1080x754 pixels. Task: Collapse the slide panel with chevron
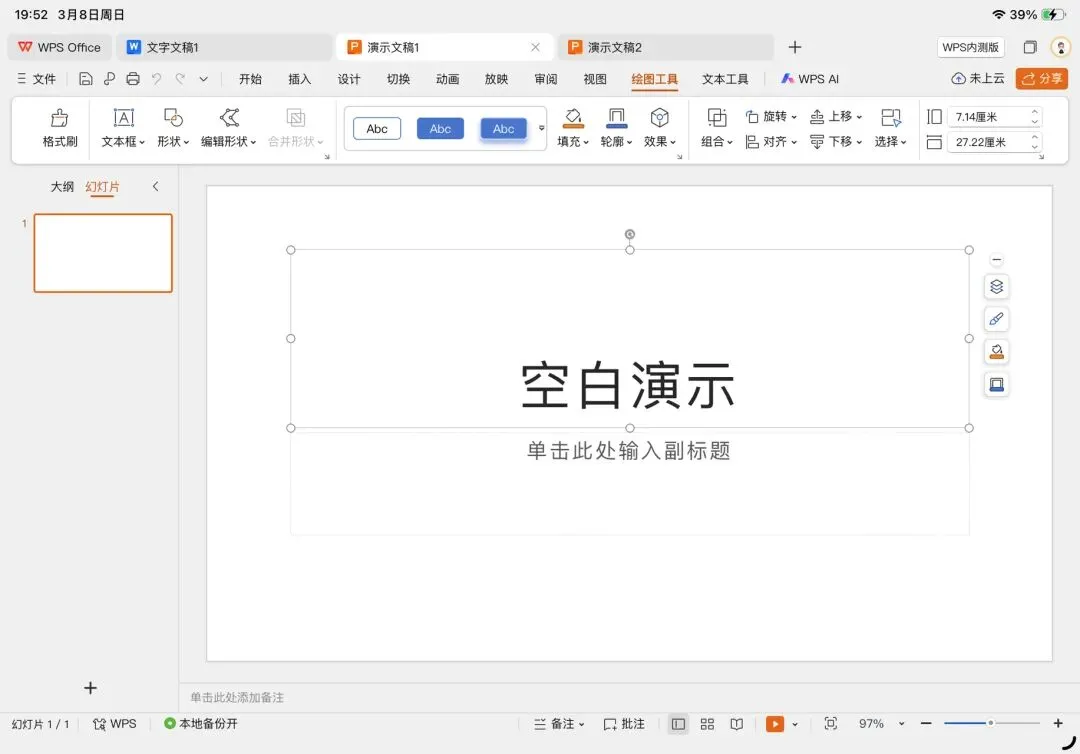click(x=156, y=186)
